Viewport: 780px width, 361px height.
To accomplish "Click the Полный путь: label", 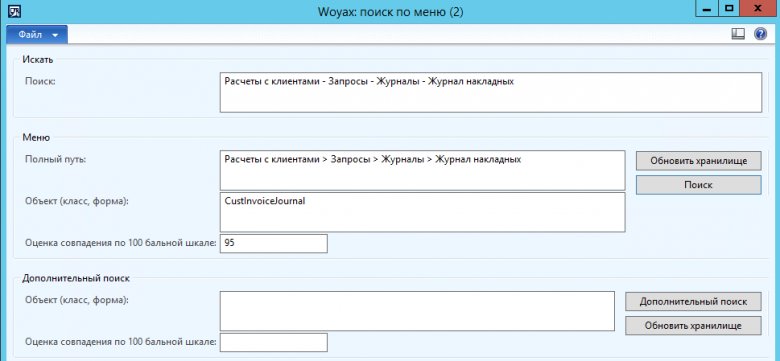I will [56, 159].
